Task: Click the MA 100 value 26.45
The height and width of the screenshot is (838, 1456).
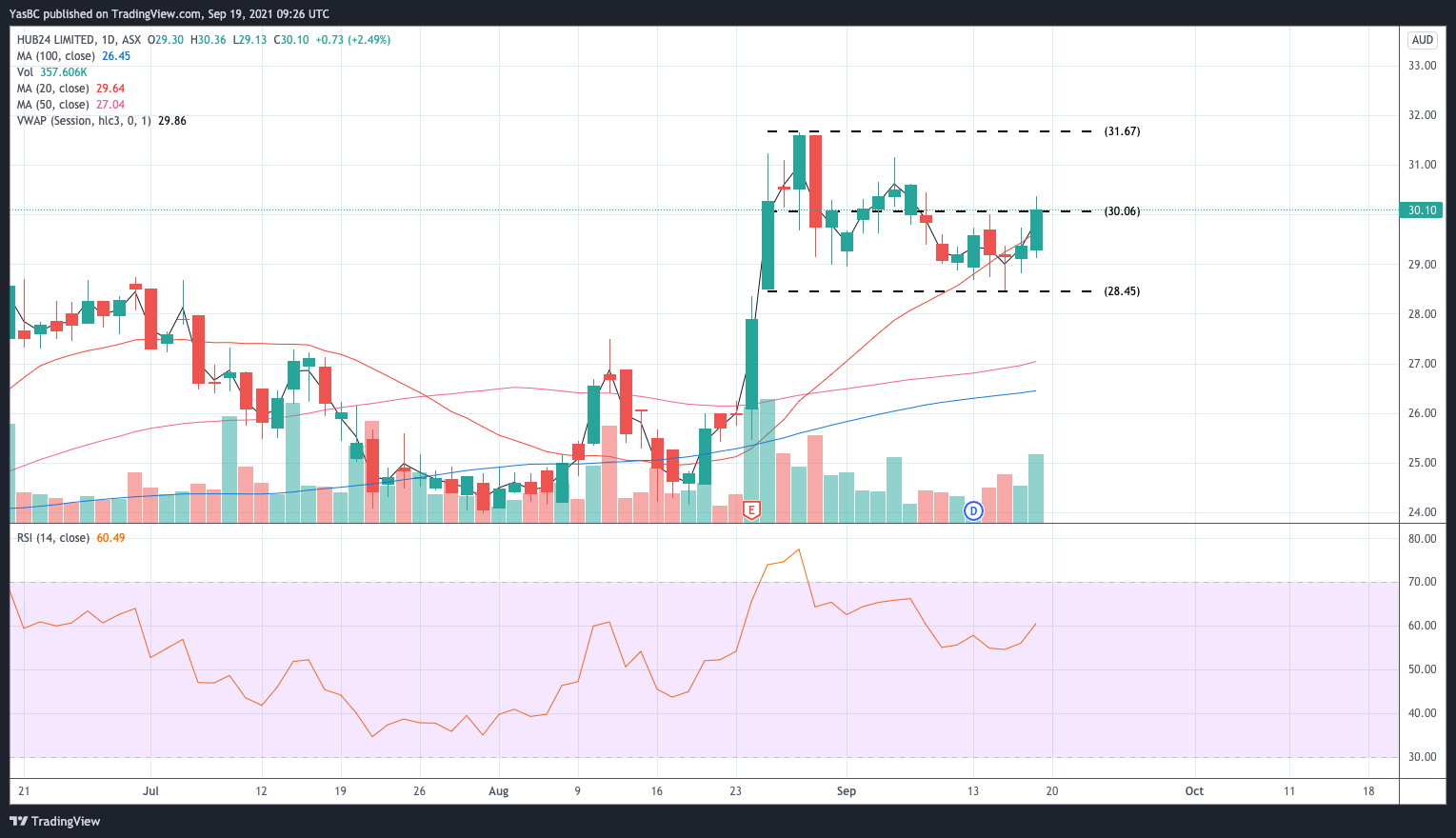Action: pyautogui.click(x=116, y=56)
